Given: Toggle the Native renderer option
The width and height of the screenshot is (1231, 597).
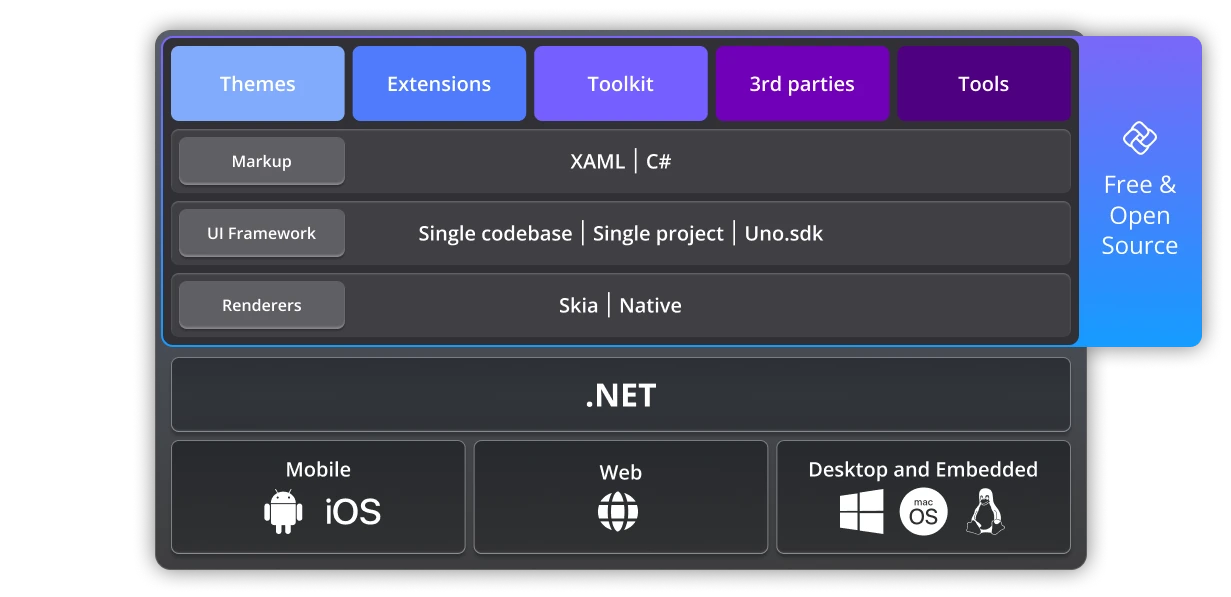Looking at the screenshot, I should click(650, 305).
